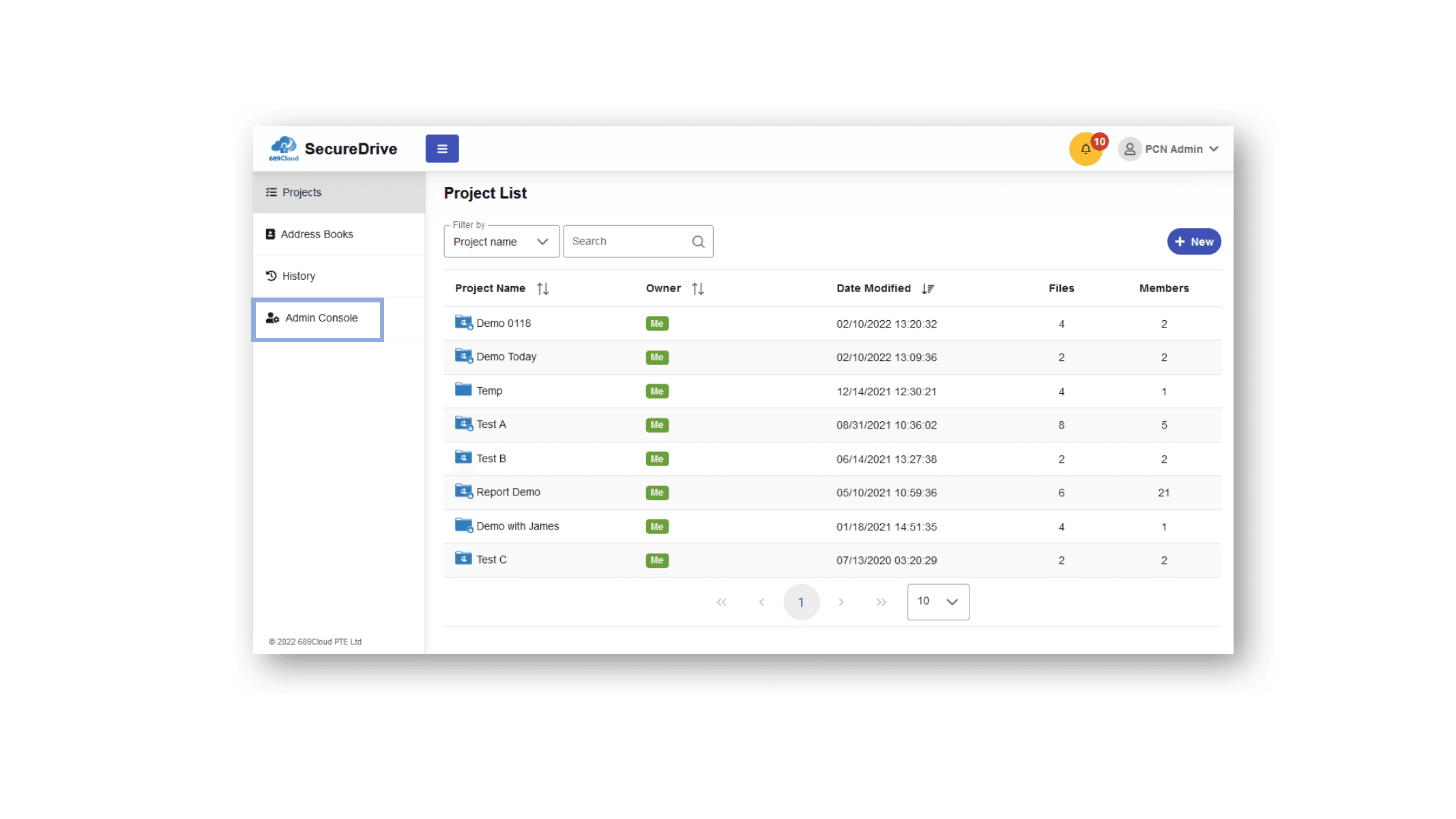Go to next page arrow
1456x819 pixels.
click(x=841, y=602)
